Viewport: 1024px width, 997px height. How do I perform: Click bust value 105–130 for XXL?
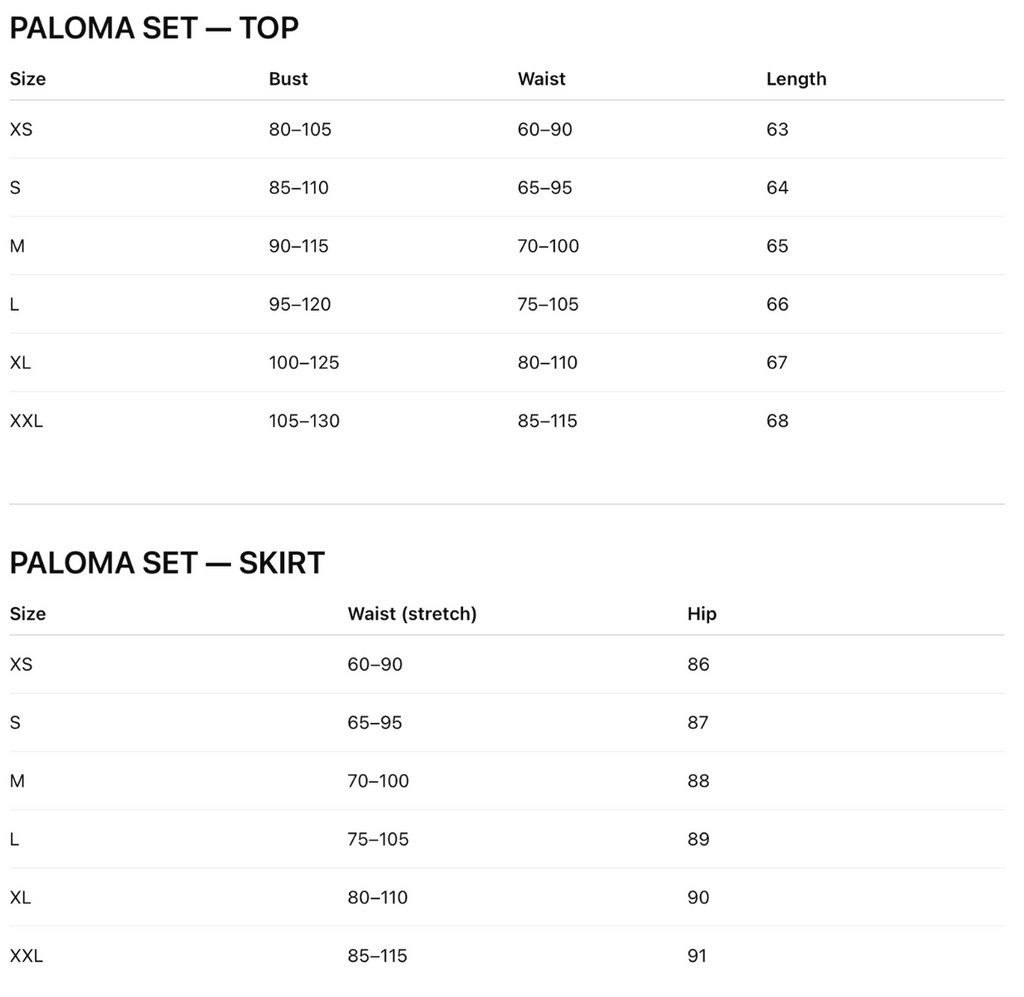[x=304, y=421]
